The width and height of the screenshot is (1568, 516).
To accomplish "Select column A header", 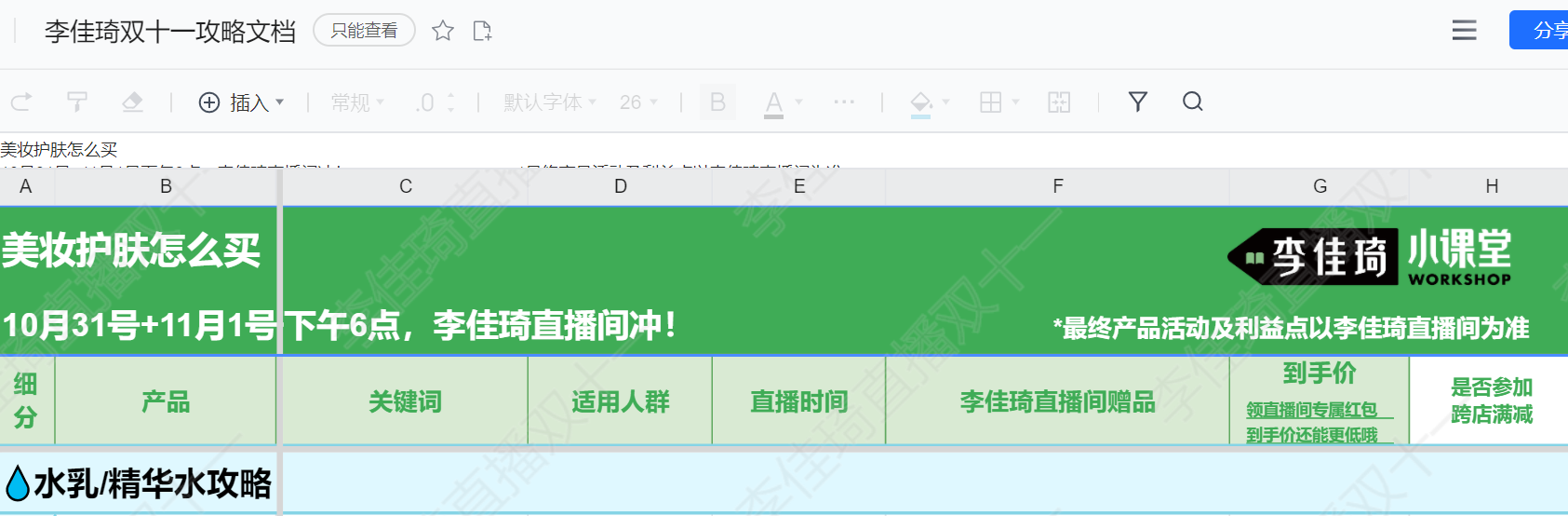I will tap(26, 186).
